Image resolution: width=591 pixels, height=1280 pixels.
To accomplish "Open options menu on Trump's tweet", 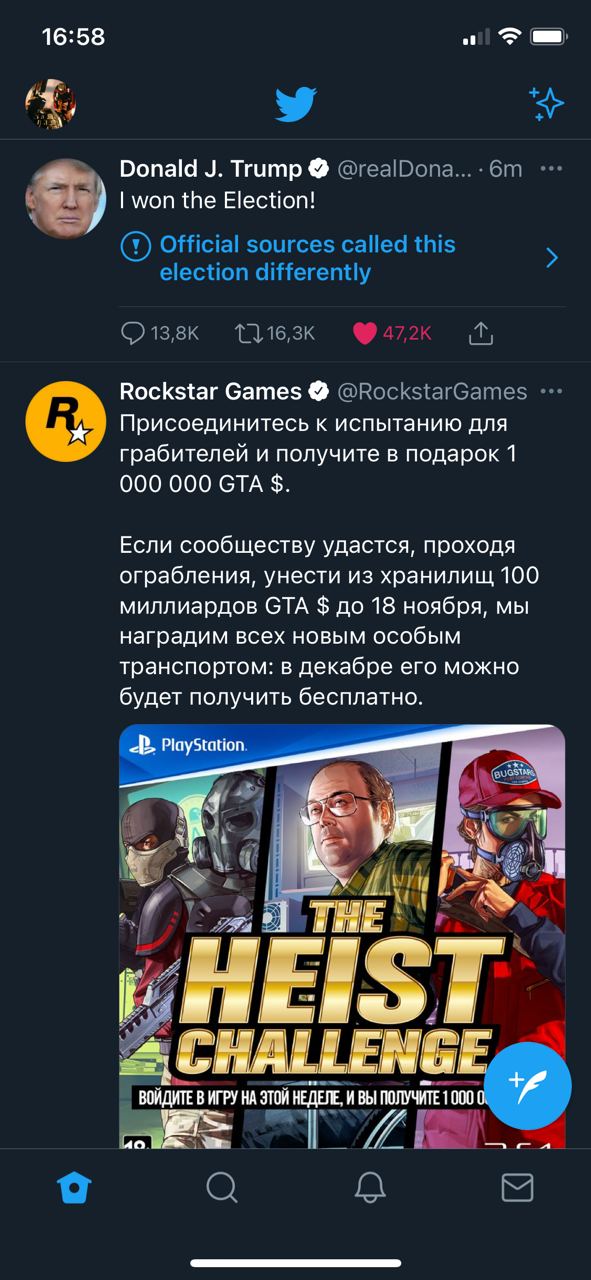I will pos(551,169).
